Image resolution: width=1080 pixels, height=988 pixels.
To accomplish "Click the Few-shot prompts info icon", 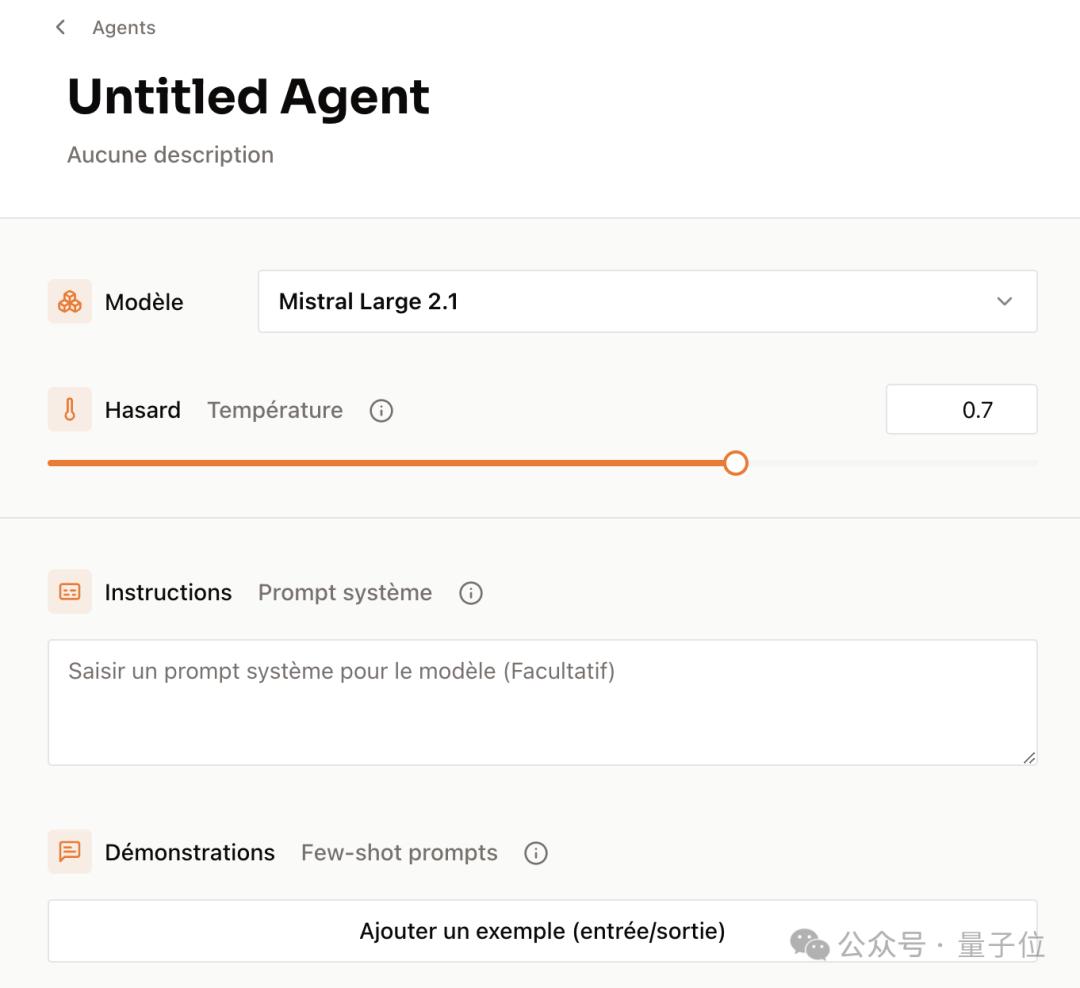I will coord(536,852).
